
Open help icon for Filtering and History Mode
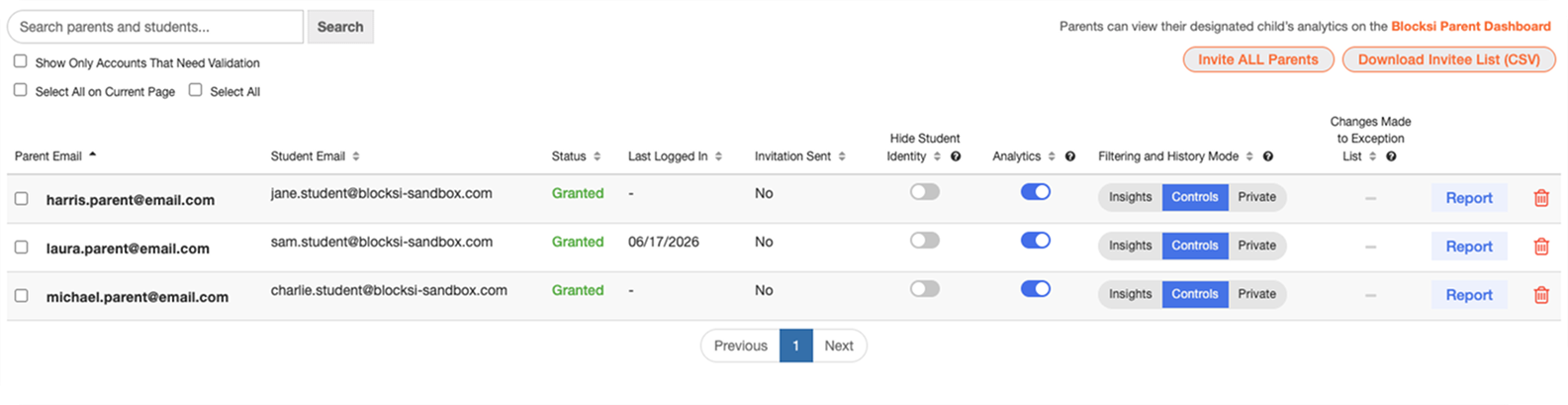1268,156
